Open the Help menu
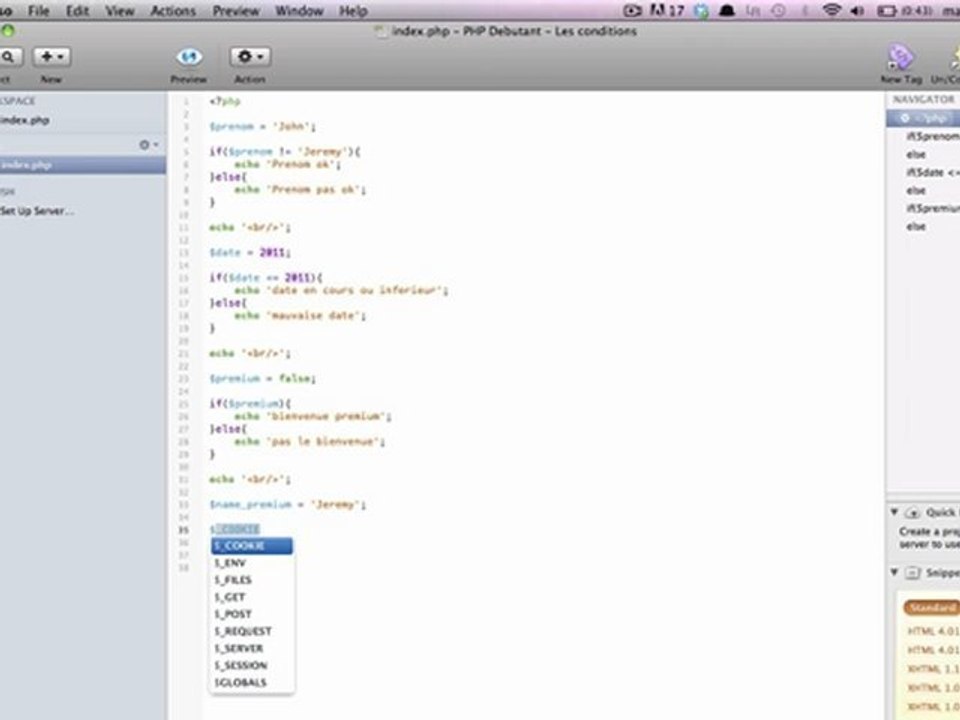The height and width of the screenshot is (720, 960). (x=353, y=10)
